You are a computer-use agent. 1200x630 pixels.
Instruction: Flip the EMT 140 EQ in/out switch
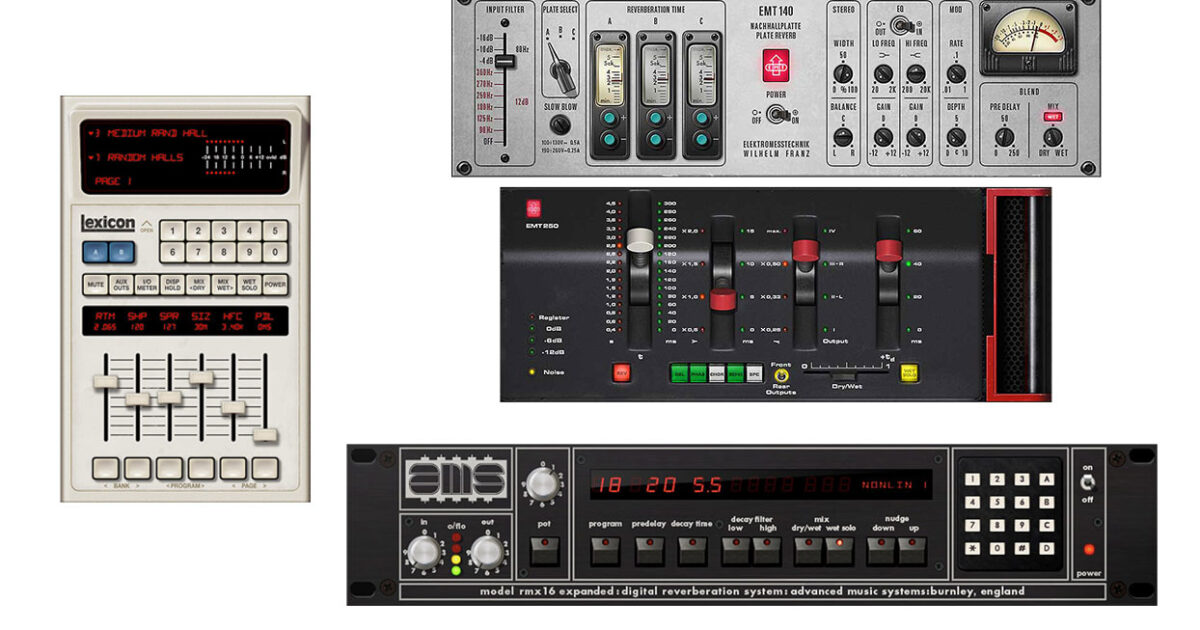coord(898,22)
